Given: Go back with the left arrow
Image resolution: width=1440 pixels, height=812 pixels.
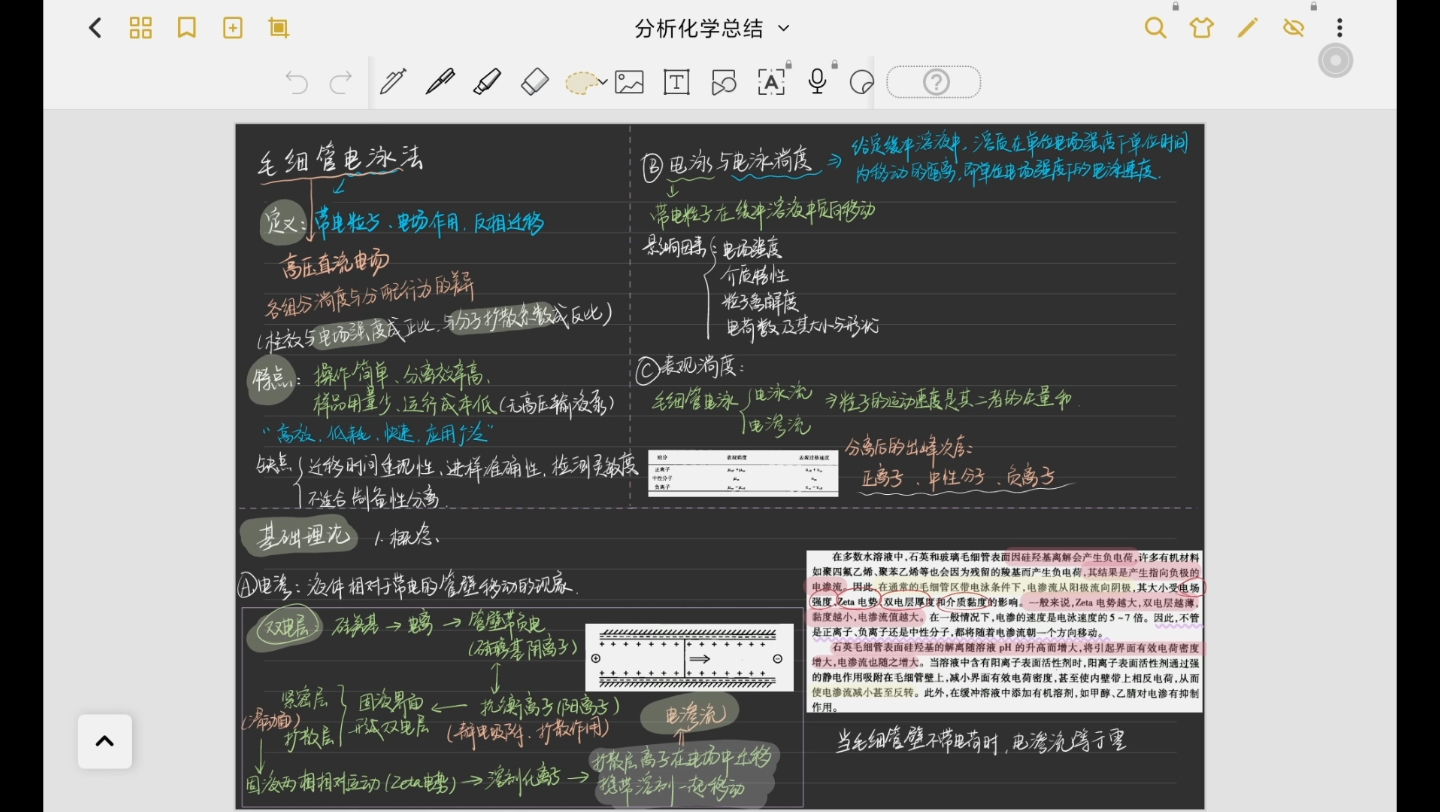Looking at the screenshot, I should [95, 28].
